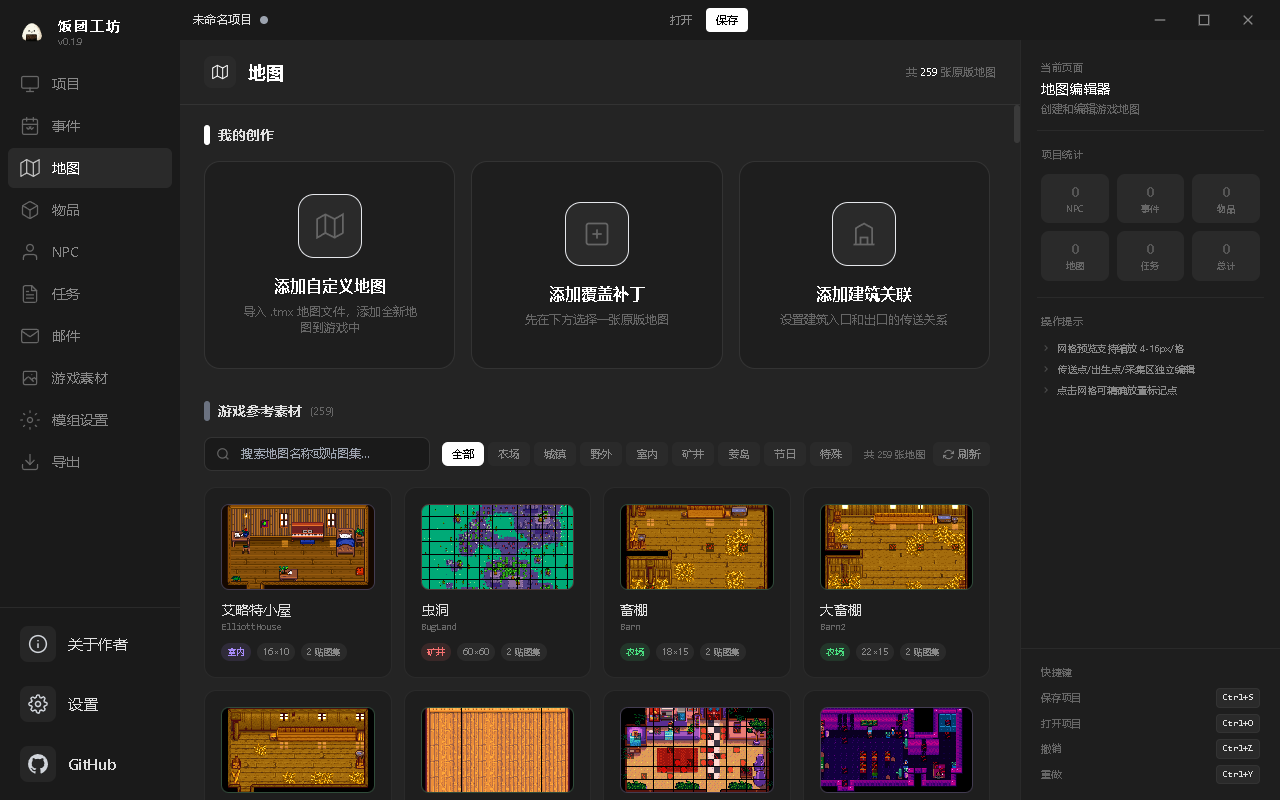Screen dimensions: 1280x800
Task: Select the 全部 filter tab
Action: coord(463,454)
